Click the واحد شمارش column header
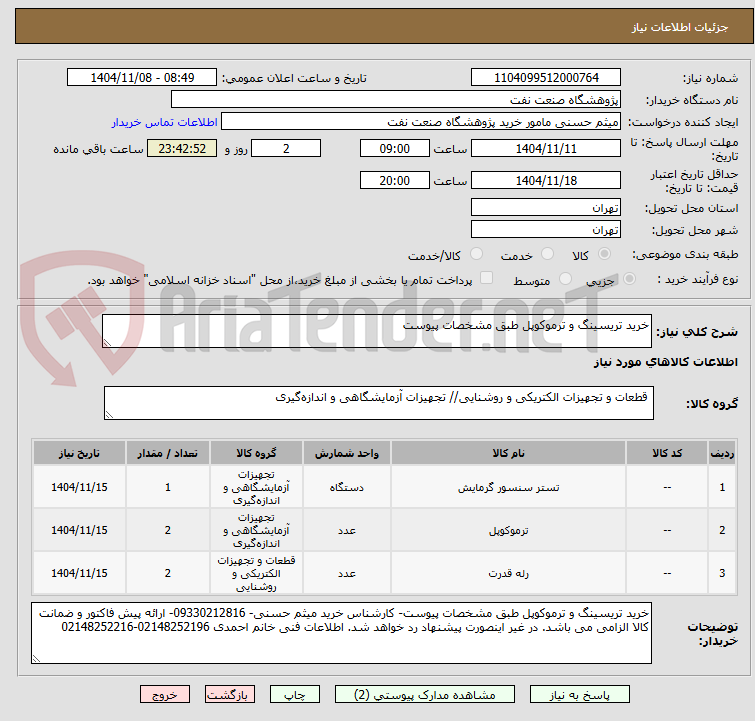Screen dimensions: 755x721 point(347,453)
